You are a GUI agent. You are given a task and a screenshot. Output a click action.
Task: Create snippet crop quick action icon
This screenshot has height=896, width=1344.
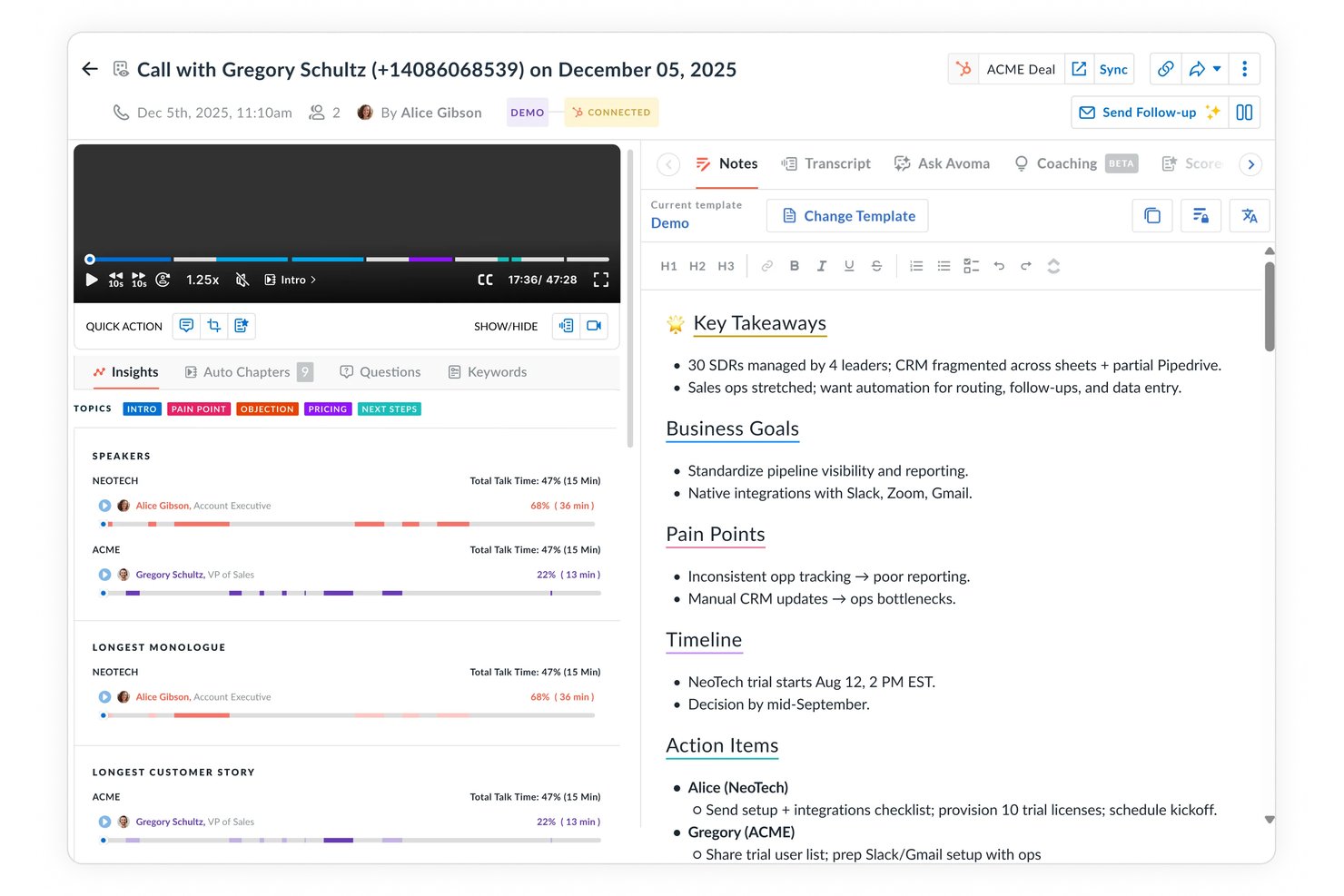click(214, 326)
